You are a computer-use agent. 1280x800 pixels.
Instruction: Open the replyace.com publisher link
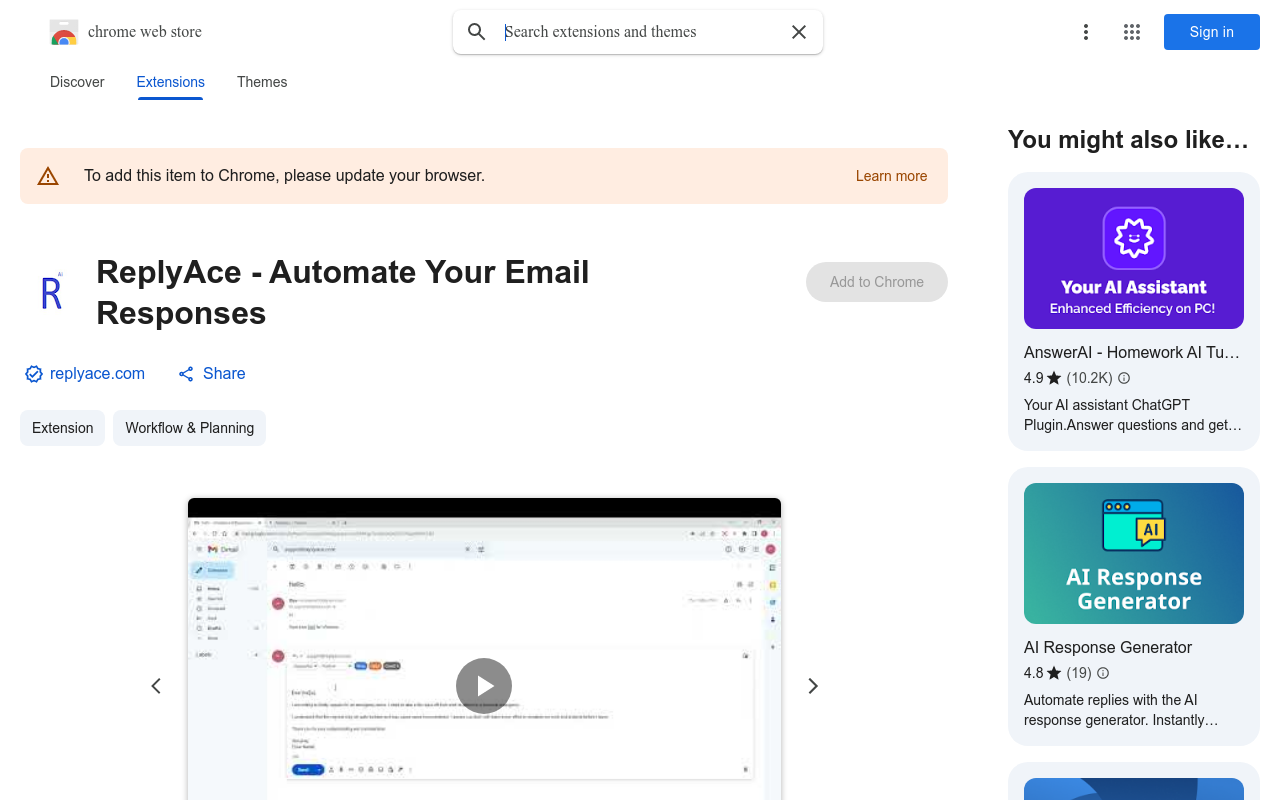[97, 373]
